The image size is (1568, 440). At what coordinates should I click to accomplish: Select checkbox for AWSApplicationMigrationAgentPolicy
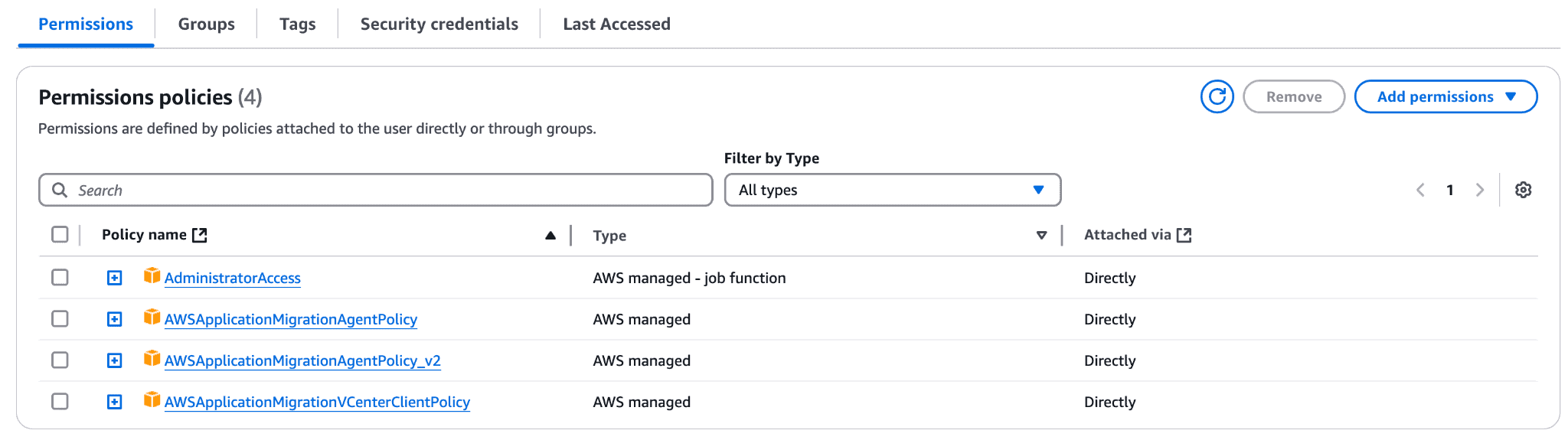(60, 318)
